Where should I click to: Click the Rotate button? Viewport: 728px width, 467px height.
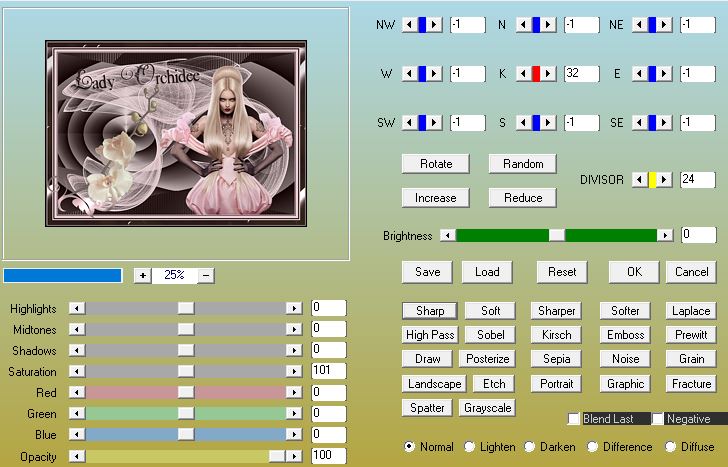coord(436,164)
